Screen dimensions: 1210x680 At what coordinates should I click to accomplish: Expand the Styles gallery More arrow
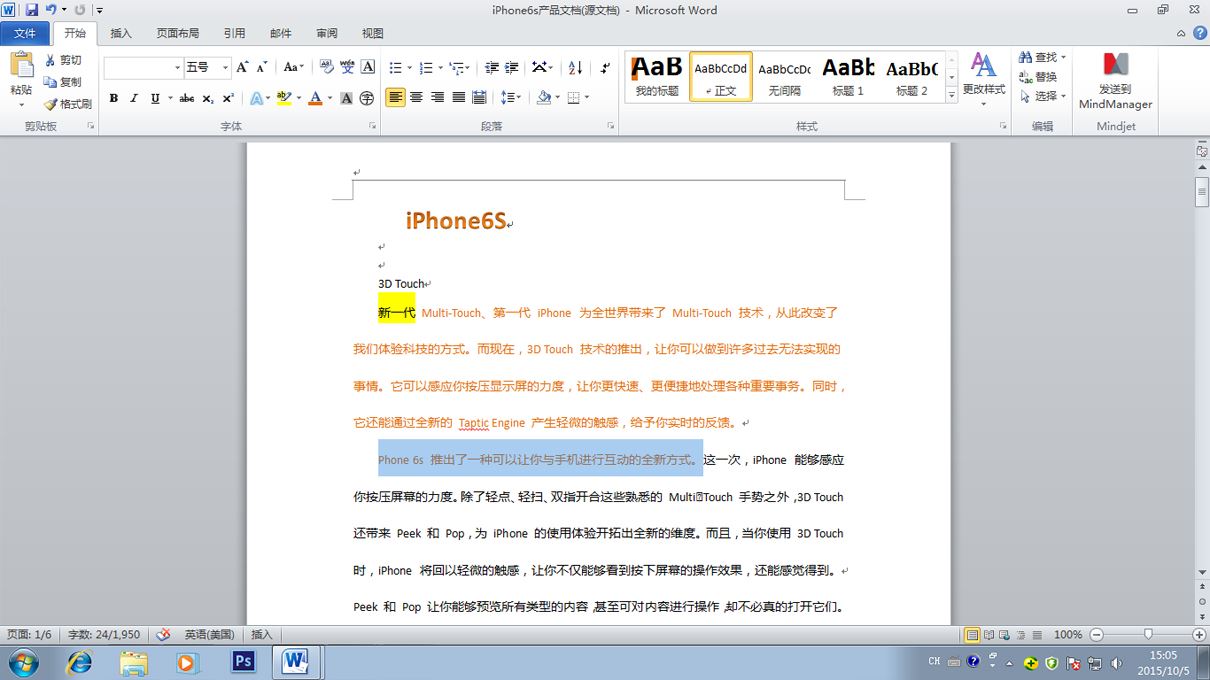point(951,95)
